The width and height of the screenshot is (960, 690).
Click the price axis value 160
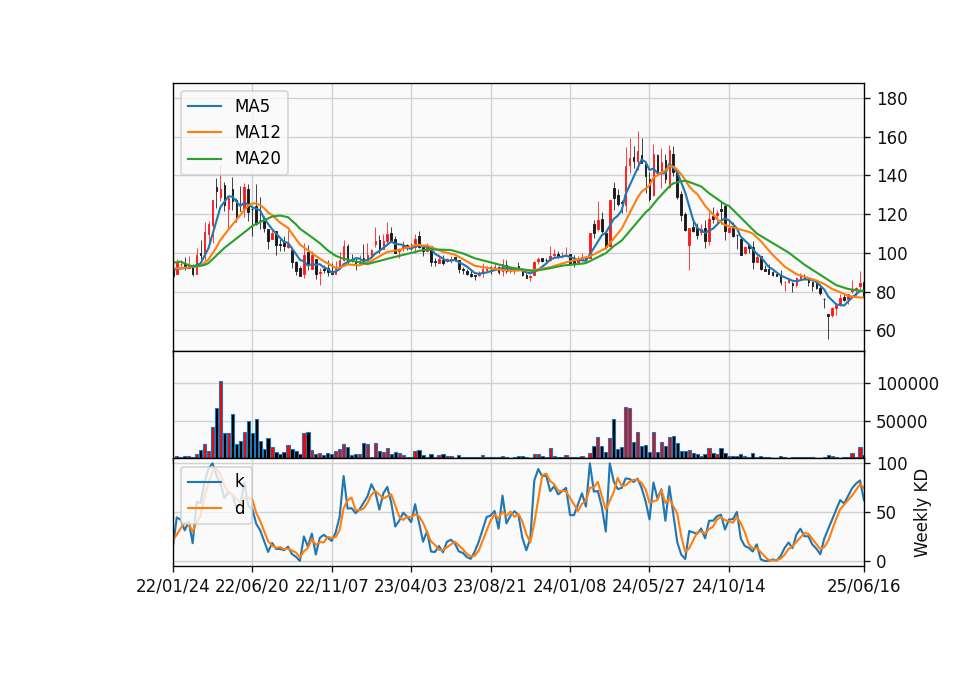coord(892,138)
